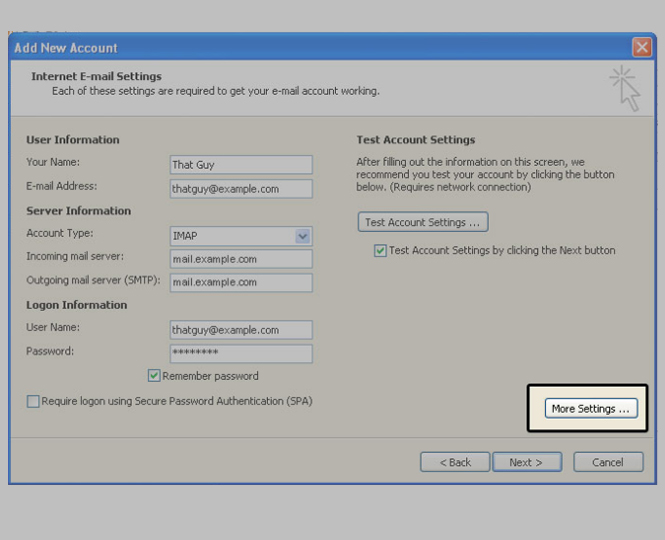This screenshot has width=665, height=540.
Task: Enable the Remember password checkbox
Action: click(154, 376)
